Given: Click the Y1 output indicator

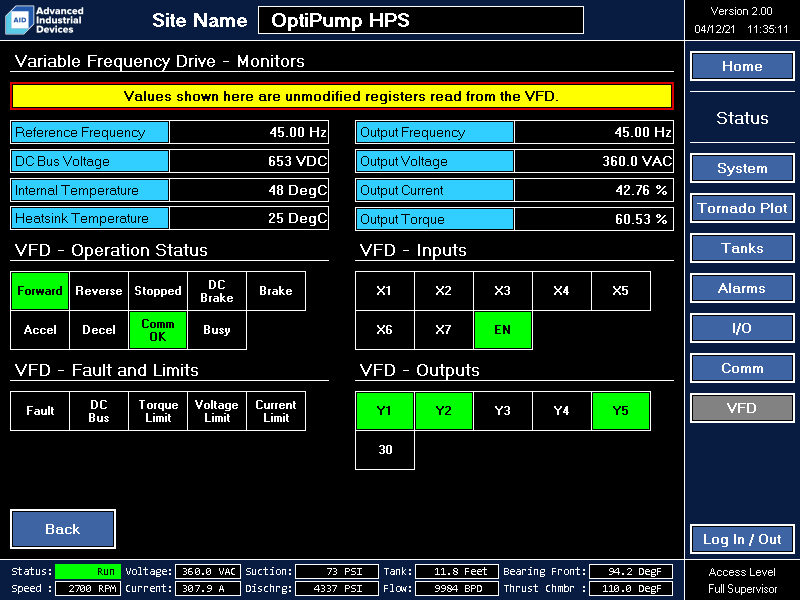Looking at the screenshot, I should [x=385, y=411].
